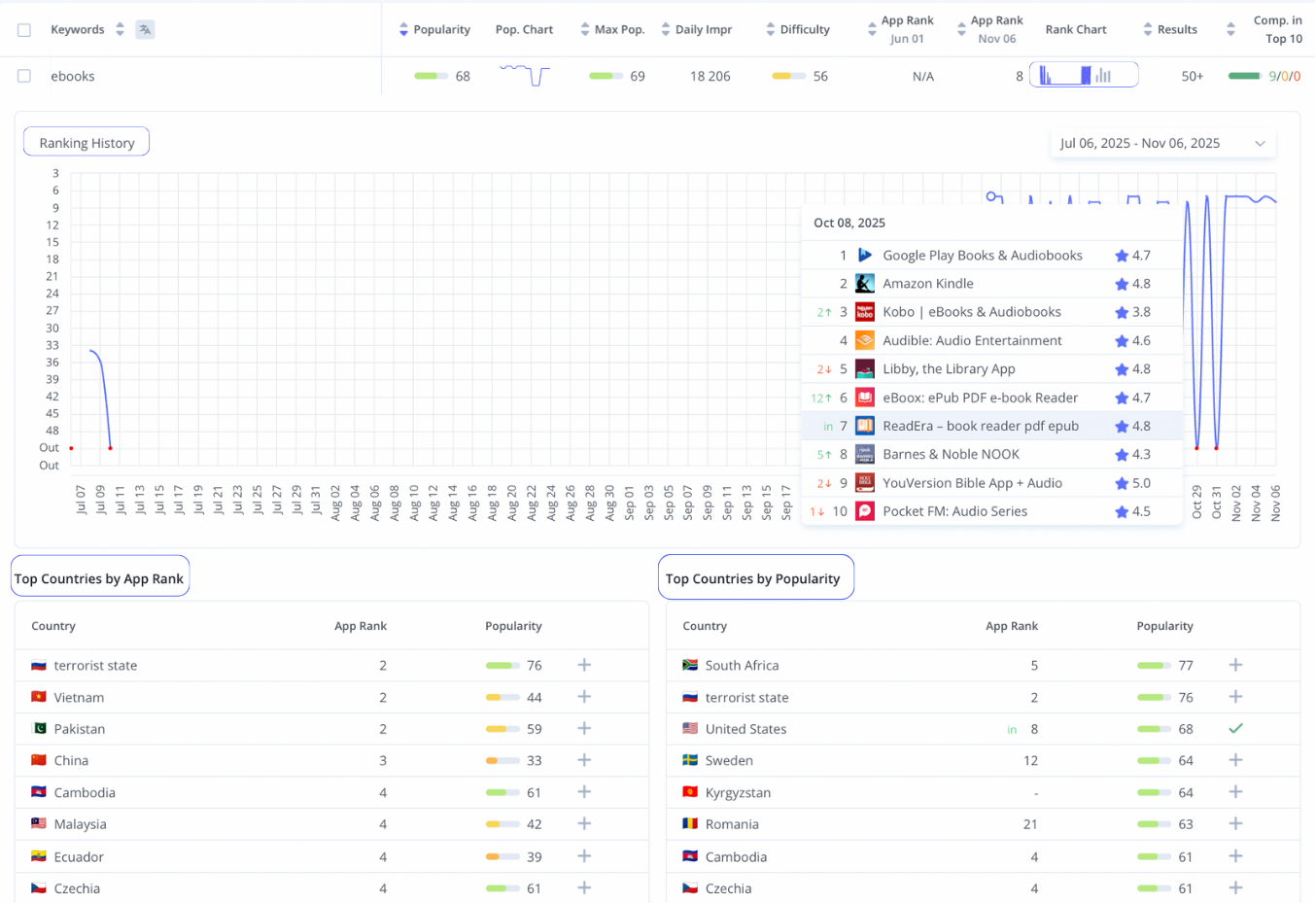The height and width of the screenshot is (903, 1316).
Task: Click the eBoox app icon
Action: pyautogui.click(x=865, y=398)
